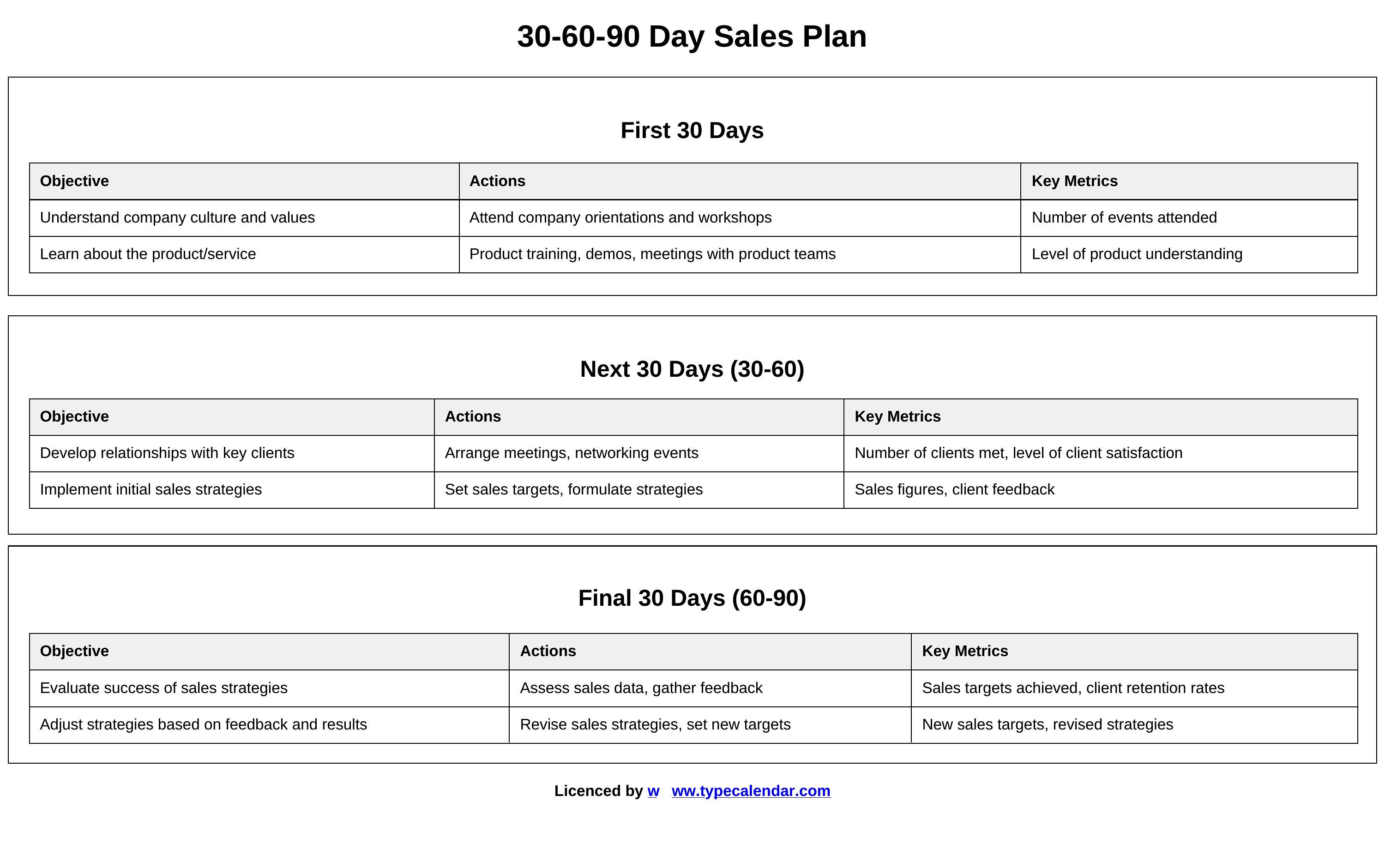Click the 'Sales figures, client feedback' cell
The image size is (1385, 868).
[1101, 490]
